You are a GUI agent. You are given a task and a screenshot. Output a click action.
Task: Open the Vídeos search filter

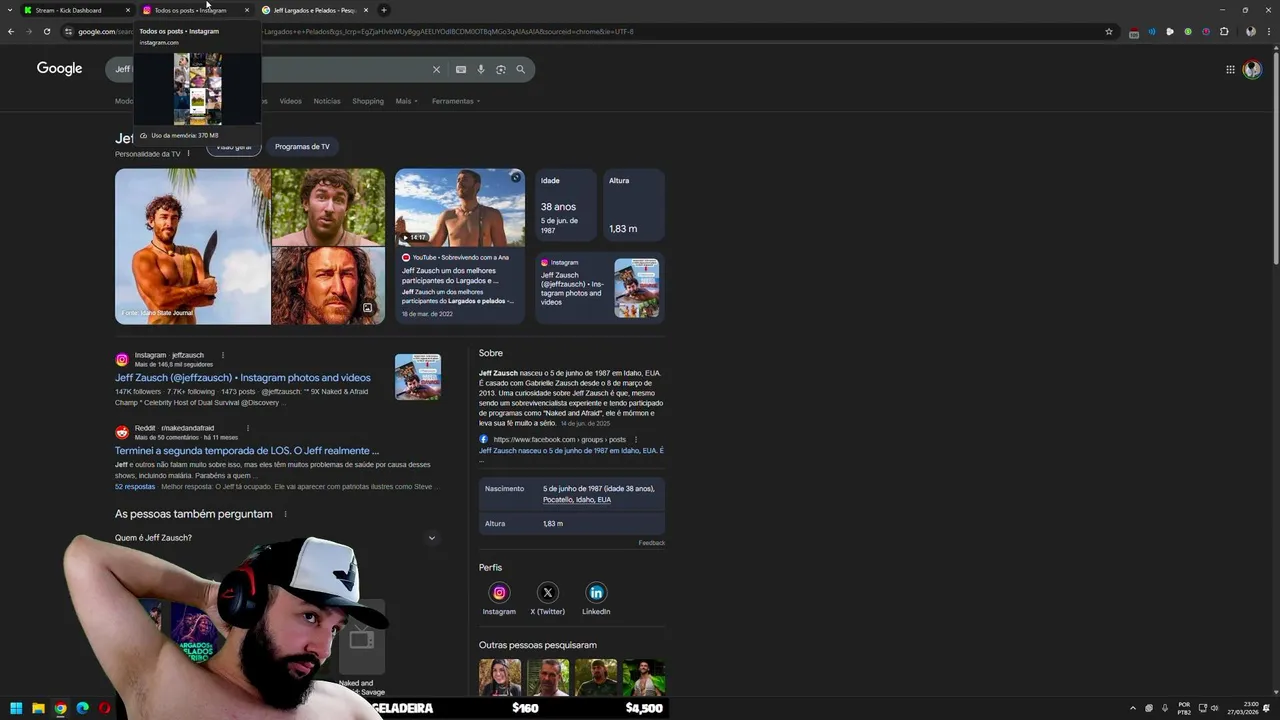[290, 101]
